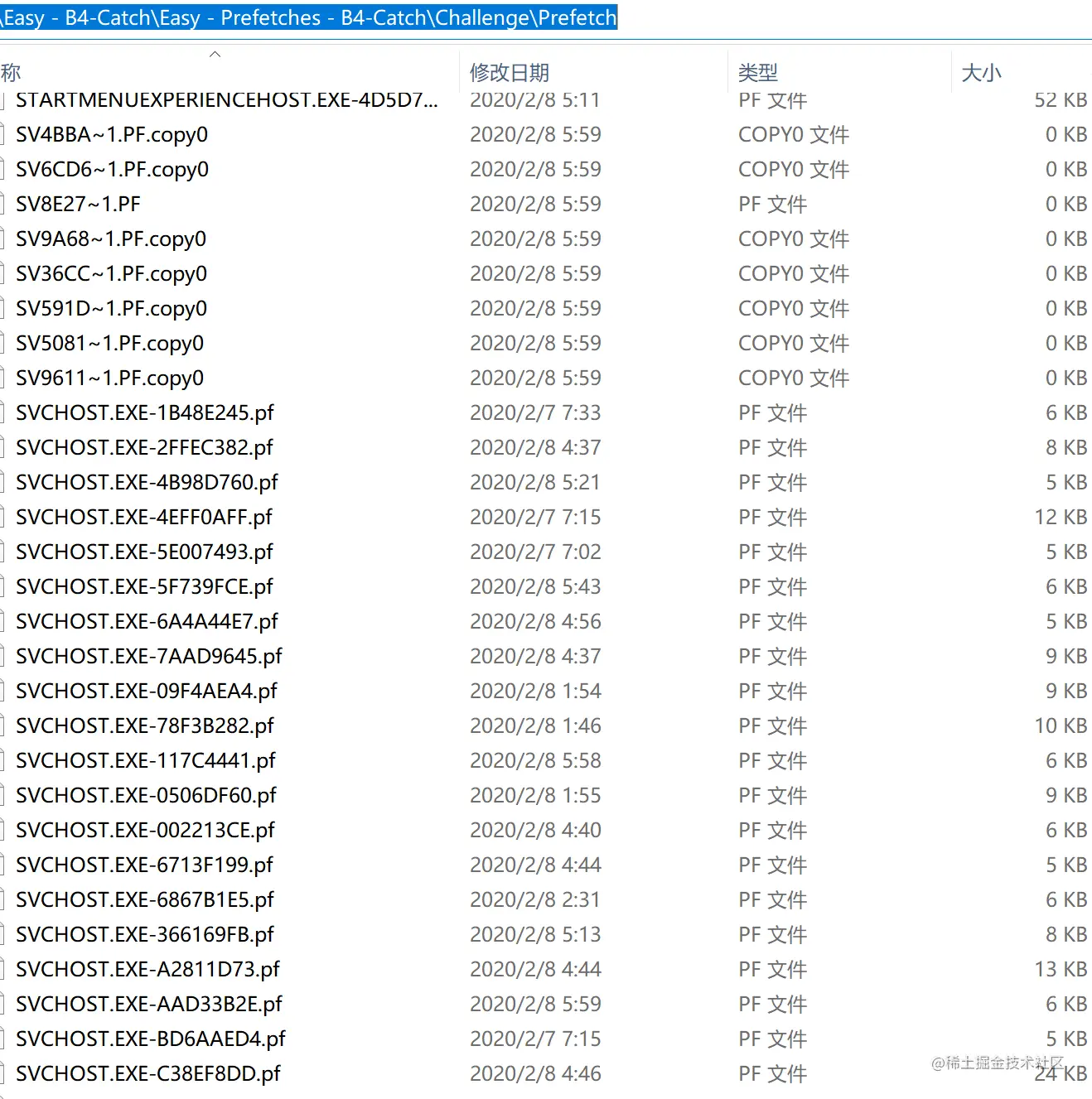The height and width of the screenshot is (1099, 1092).
Task: Select file SV6CD6~1.PF.copy0
Action: click(x=112, y=170)
